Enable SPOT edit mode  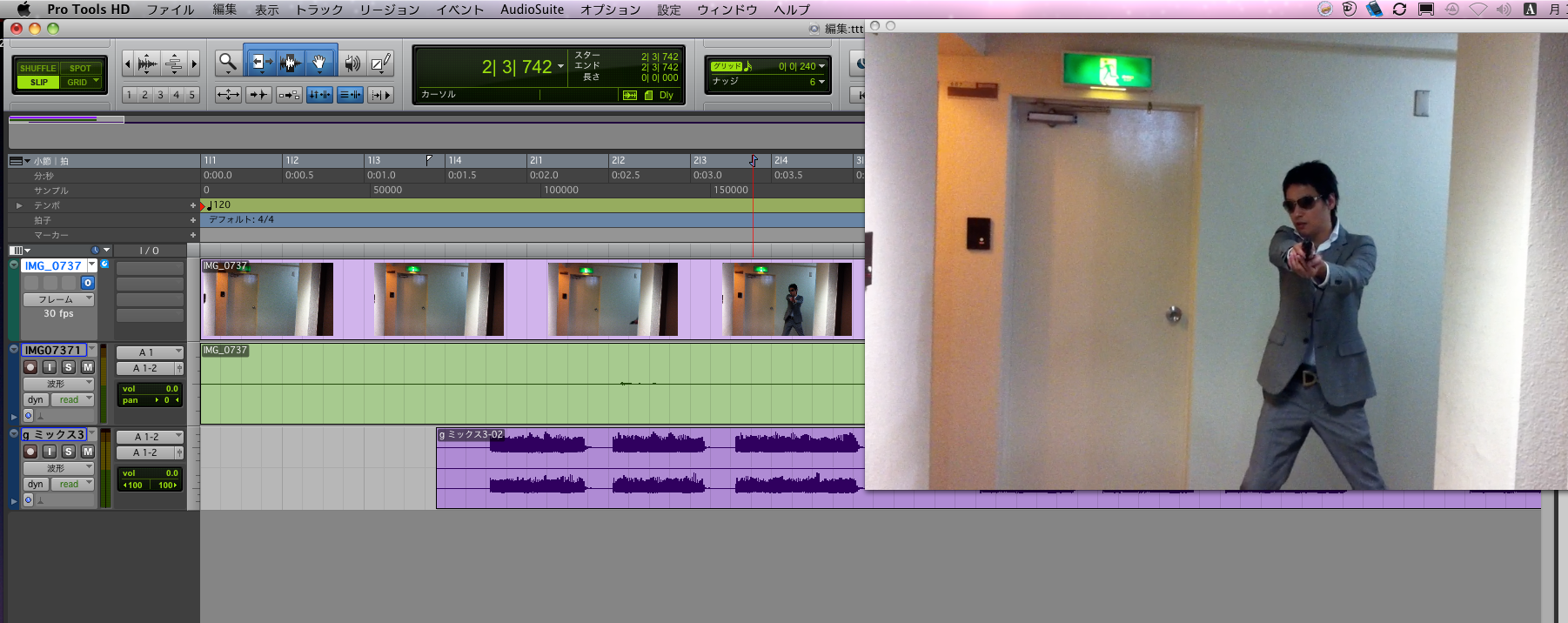point(81,68)
